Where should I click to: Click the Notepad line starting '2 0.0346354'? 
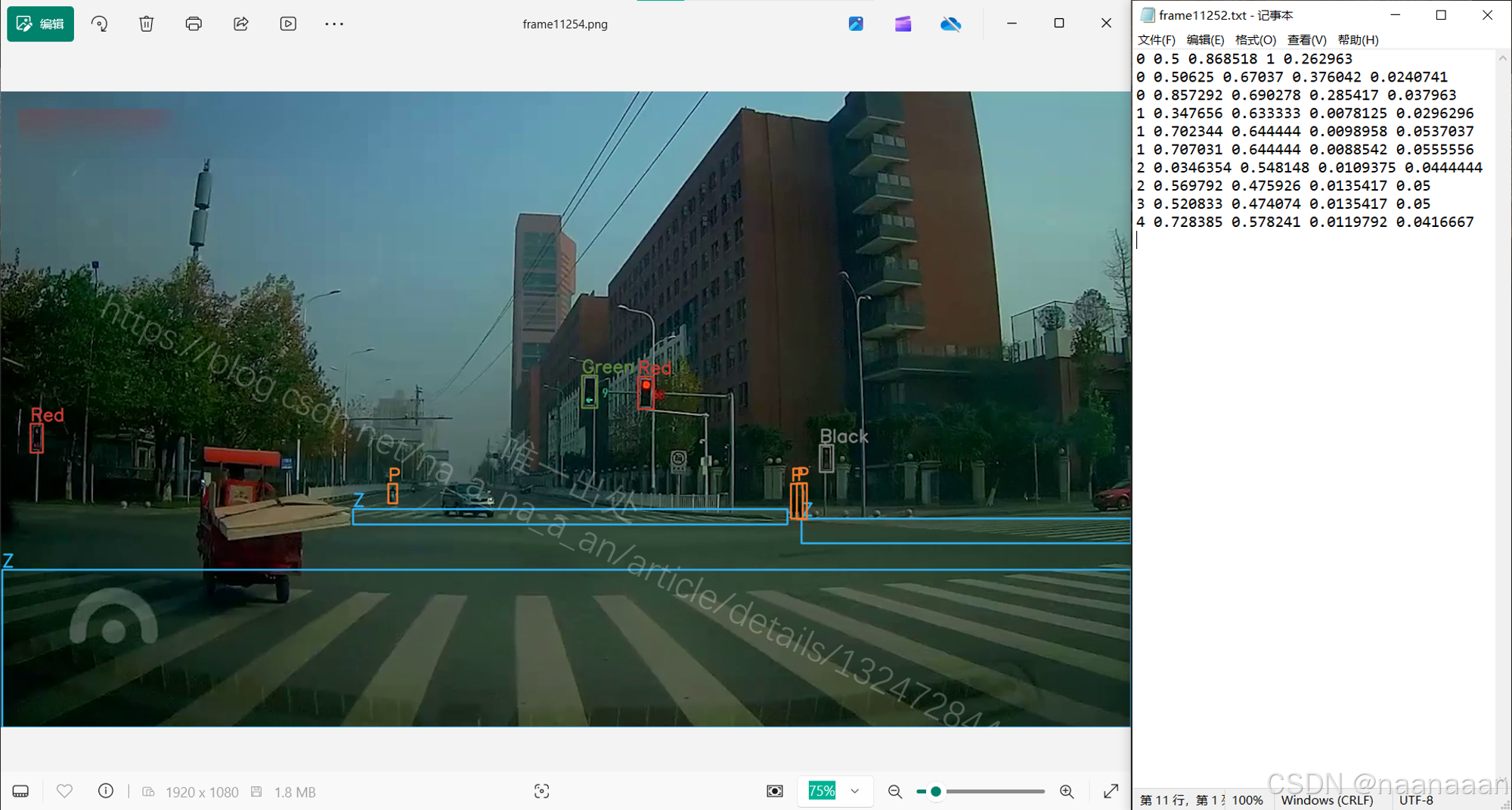1309,168
